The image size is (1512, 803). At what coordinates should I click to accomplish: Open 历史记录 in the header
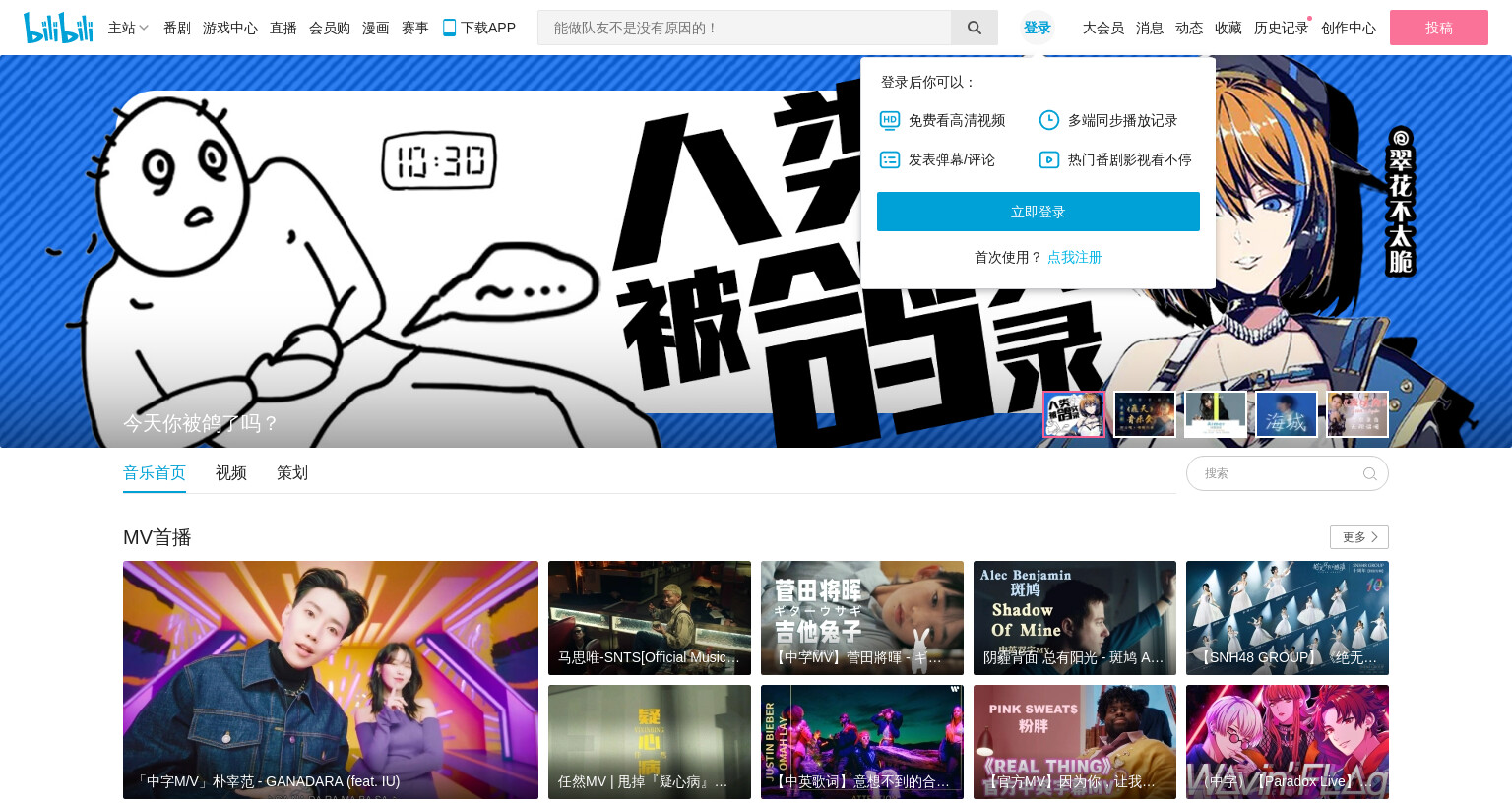1282,28
